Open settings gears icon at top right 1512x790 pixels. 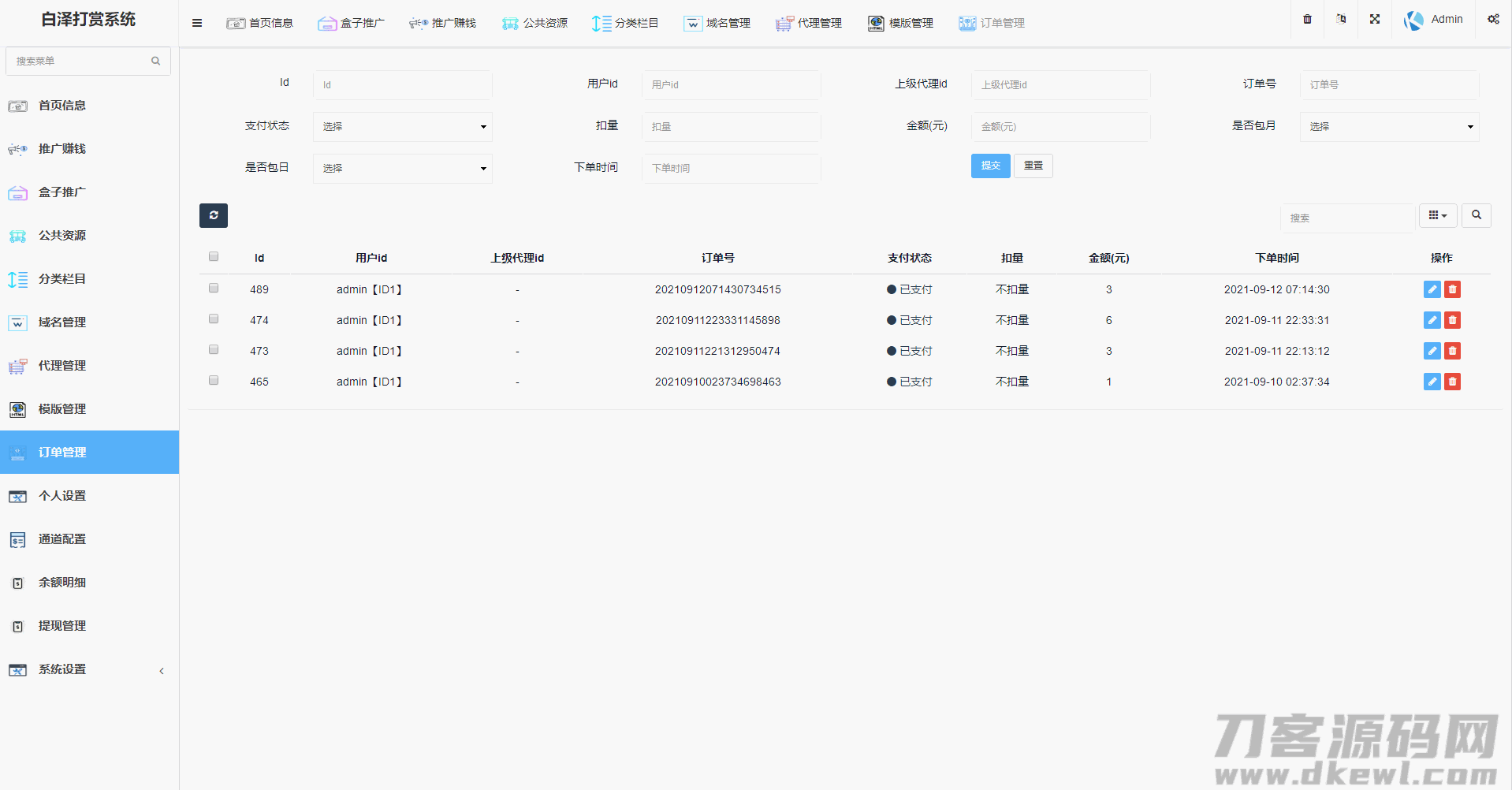click(x=1493, y=19)
